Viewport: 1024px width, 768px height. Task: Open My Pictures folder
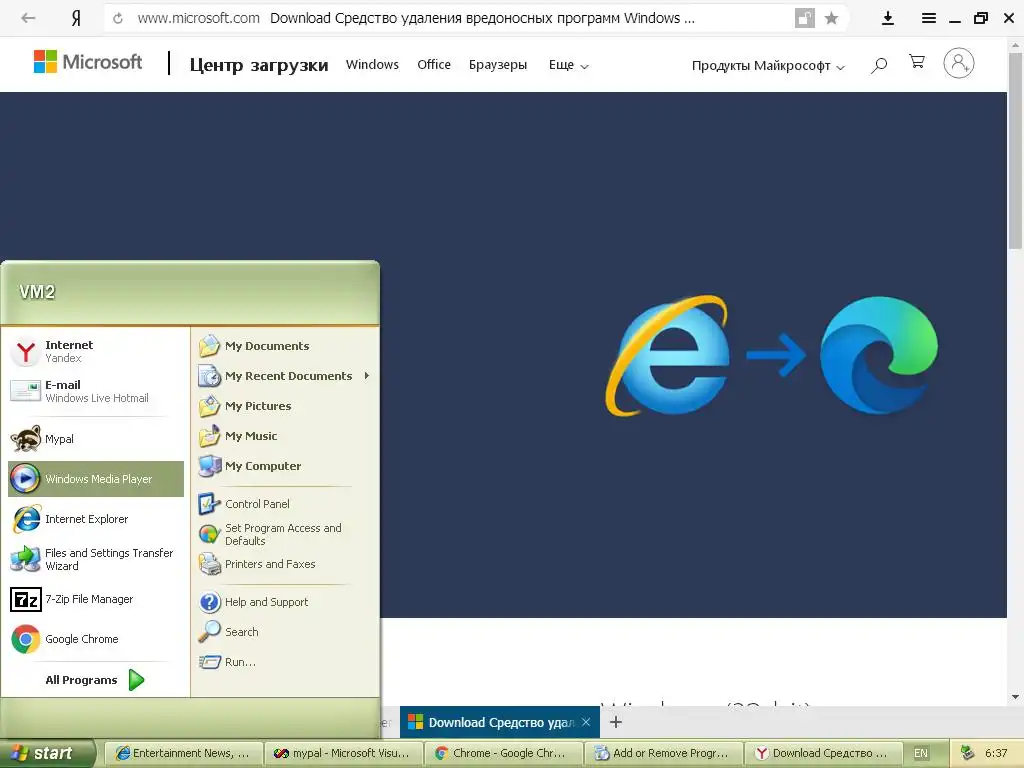click(285, 406)
